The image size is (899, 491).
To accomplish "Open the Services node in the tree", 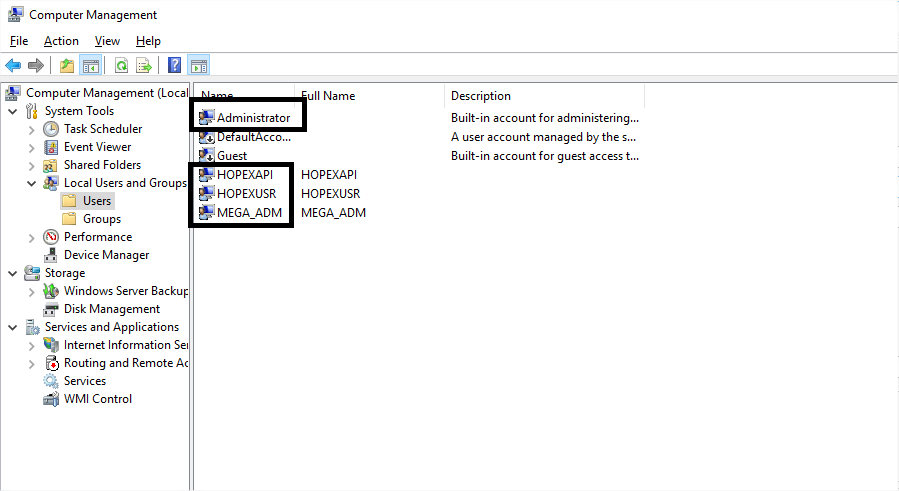I will [84, 381].
